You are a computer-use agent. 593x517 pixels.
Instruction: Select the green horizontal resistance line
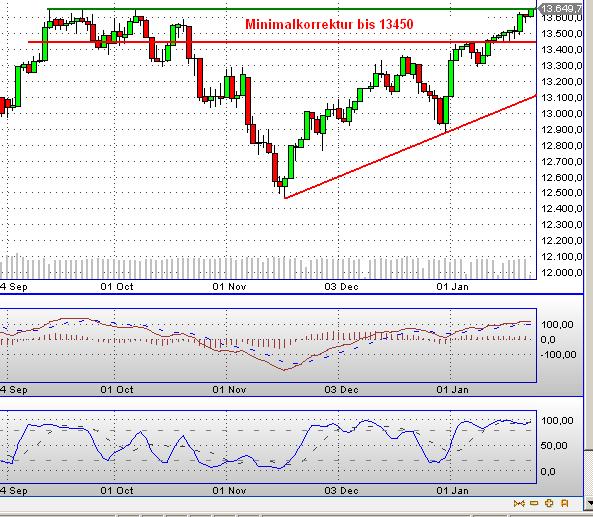pos(291,9)
